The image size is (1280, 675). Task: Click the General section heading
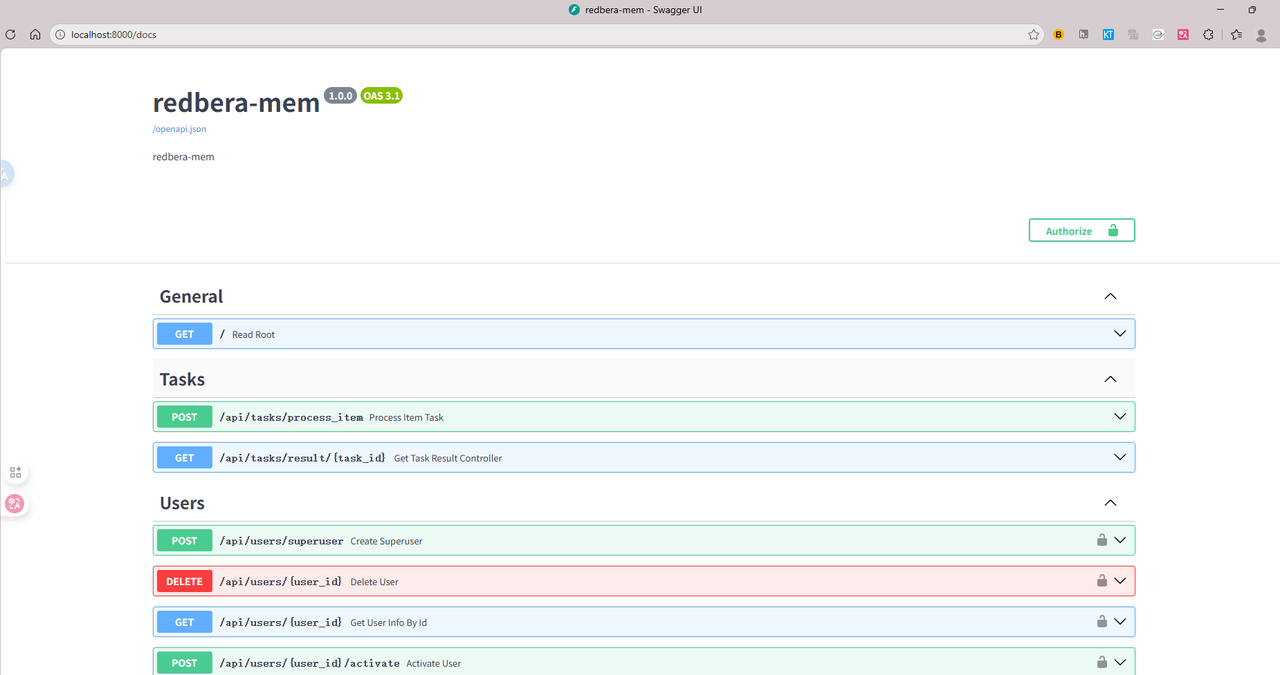click(191, 297)
